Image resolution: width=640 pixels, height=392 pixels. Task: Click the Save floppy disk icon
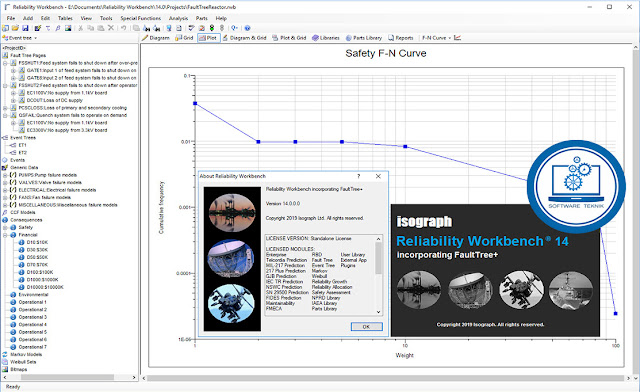25,28
